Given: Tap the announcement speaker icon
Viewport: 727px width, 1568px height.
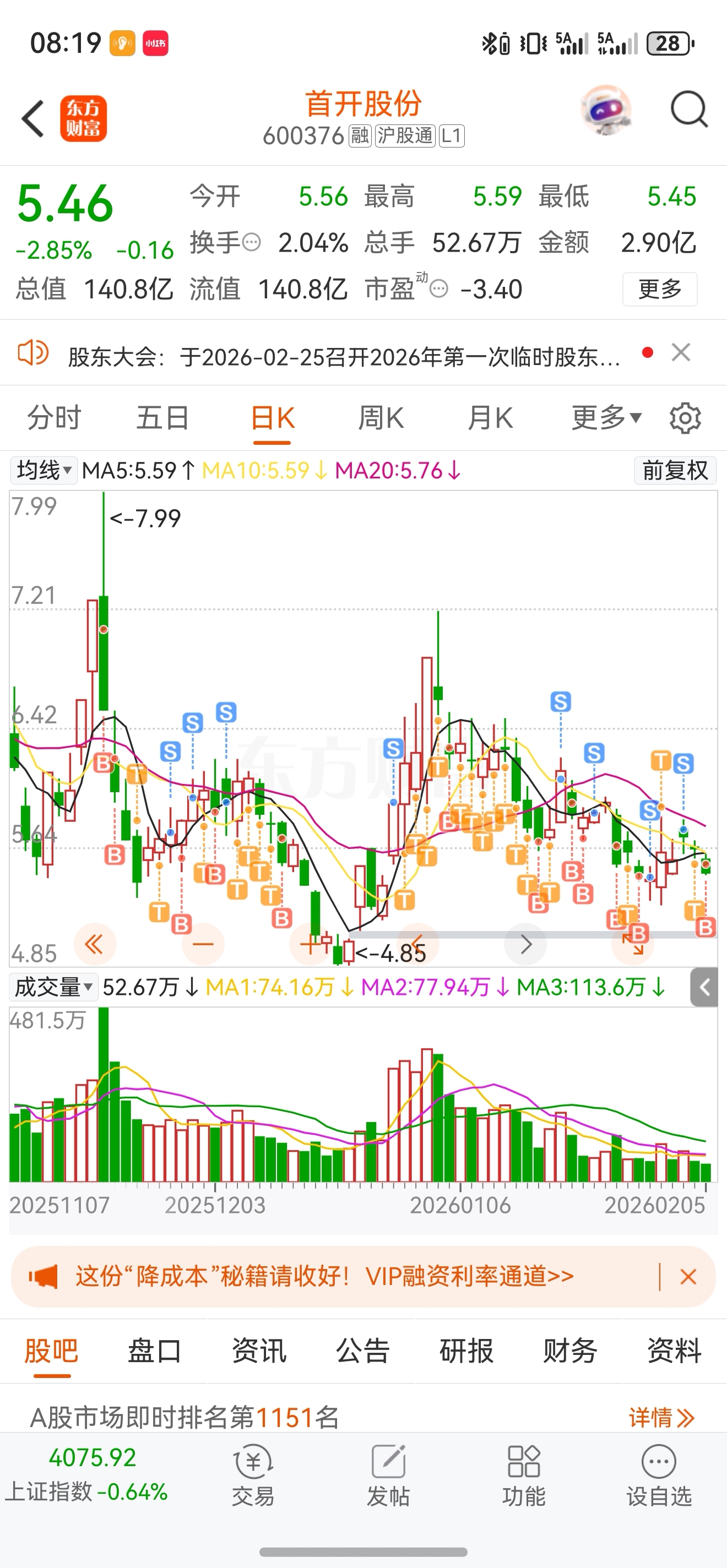Looking at the screenshot, I should (33, 352).
